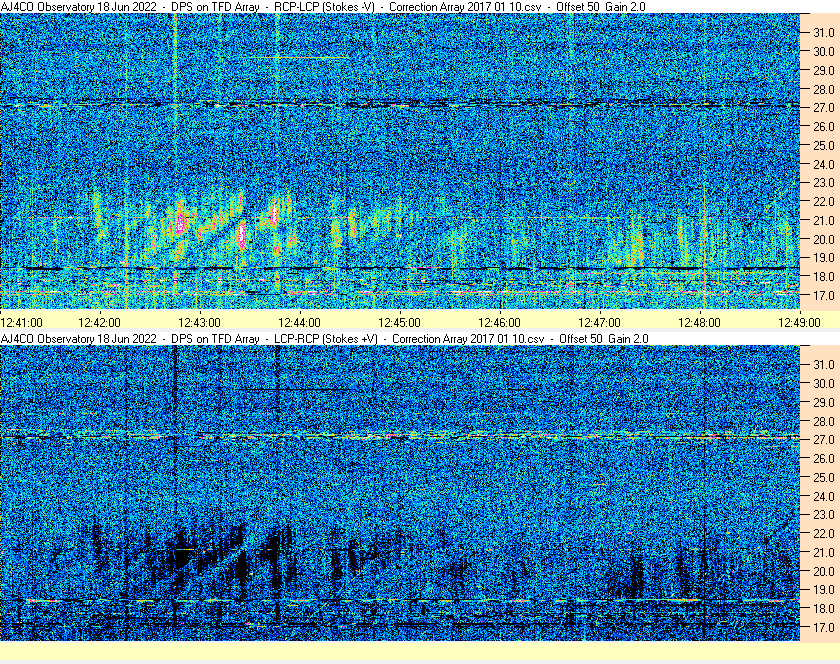Pick the 24.0 frequency label in LCP-RCP panel
Image resolution: width=840 pixels, height=664 pixels.
pyautogui.click(x=824, y=496)
